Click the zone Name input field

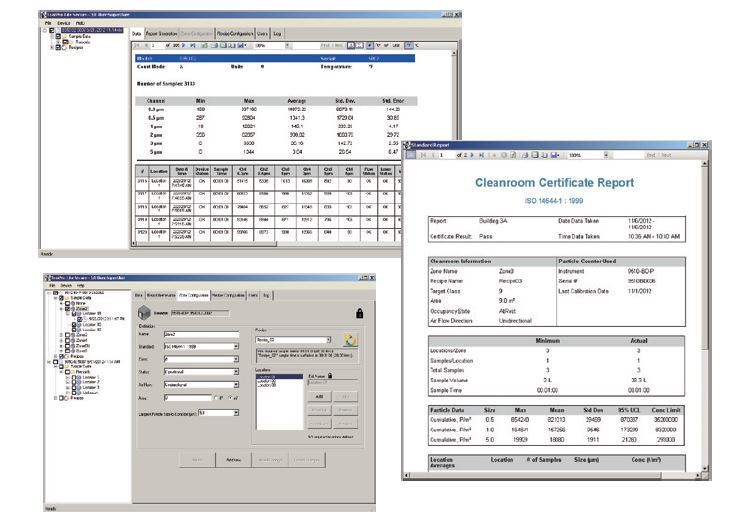click(x=201, y=334)
